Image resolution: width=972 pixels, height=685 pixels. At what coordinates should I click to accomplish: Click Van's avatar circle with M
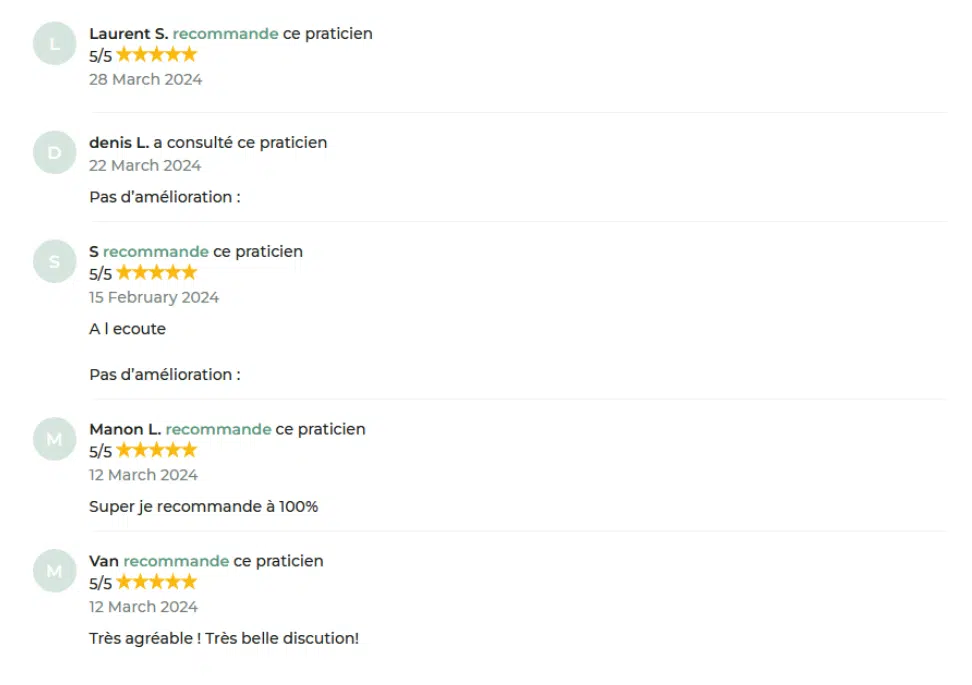[55, 571]
